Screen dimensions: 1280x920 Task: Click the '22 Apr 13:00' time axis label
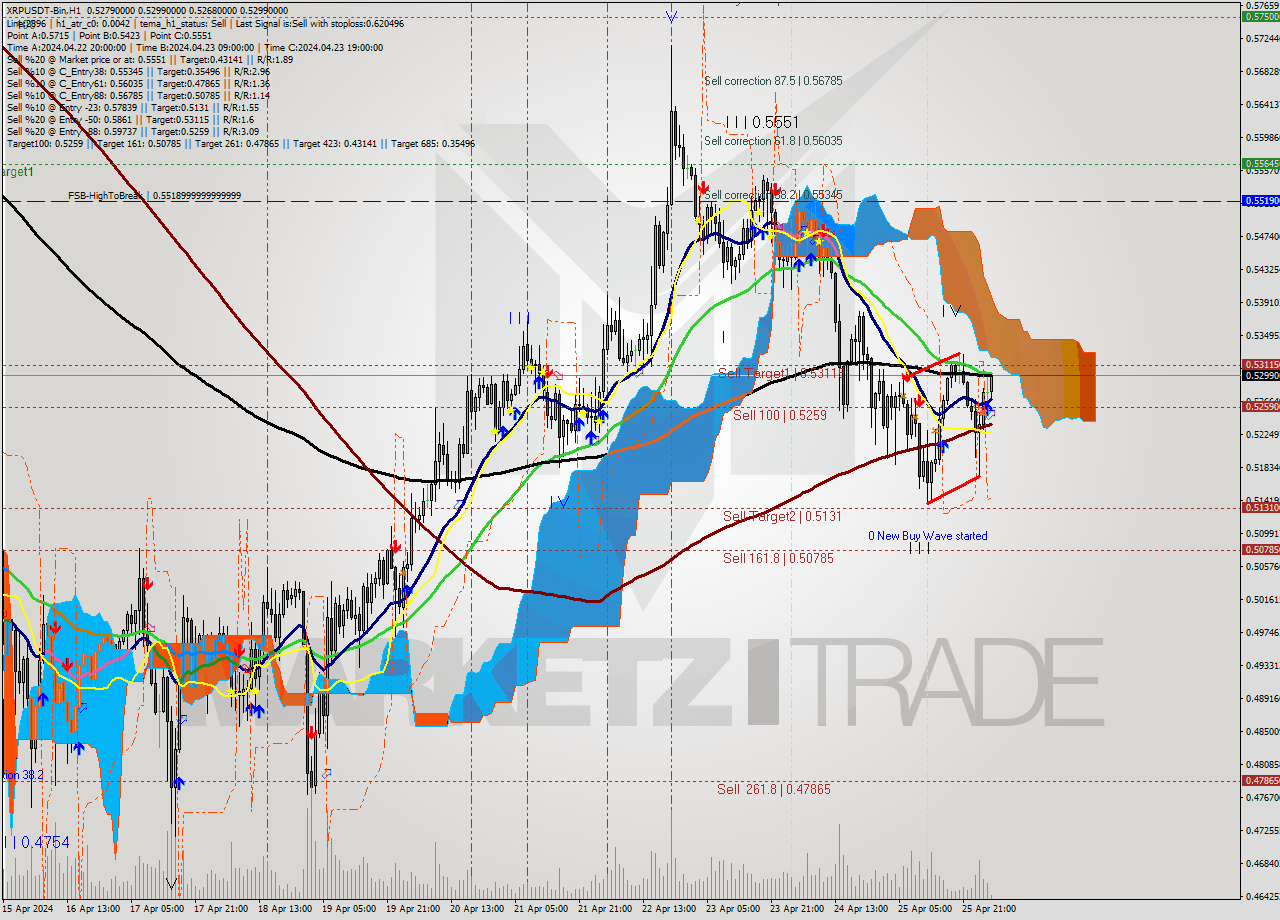pos(669,909)
